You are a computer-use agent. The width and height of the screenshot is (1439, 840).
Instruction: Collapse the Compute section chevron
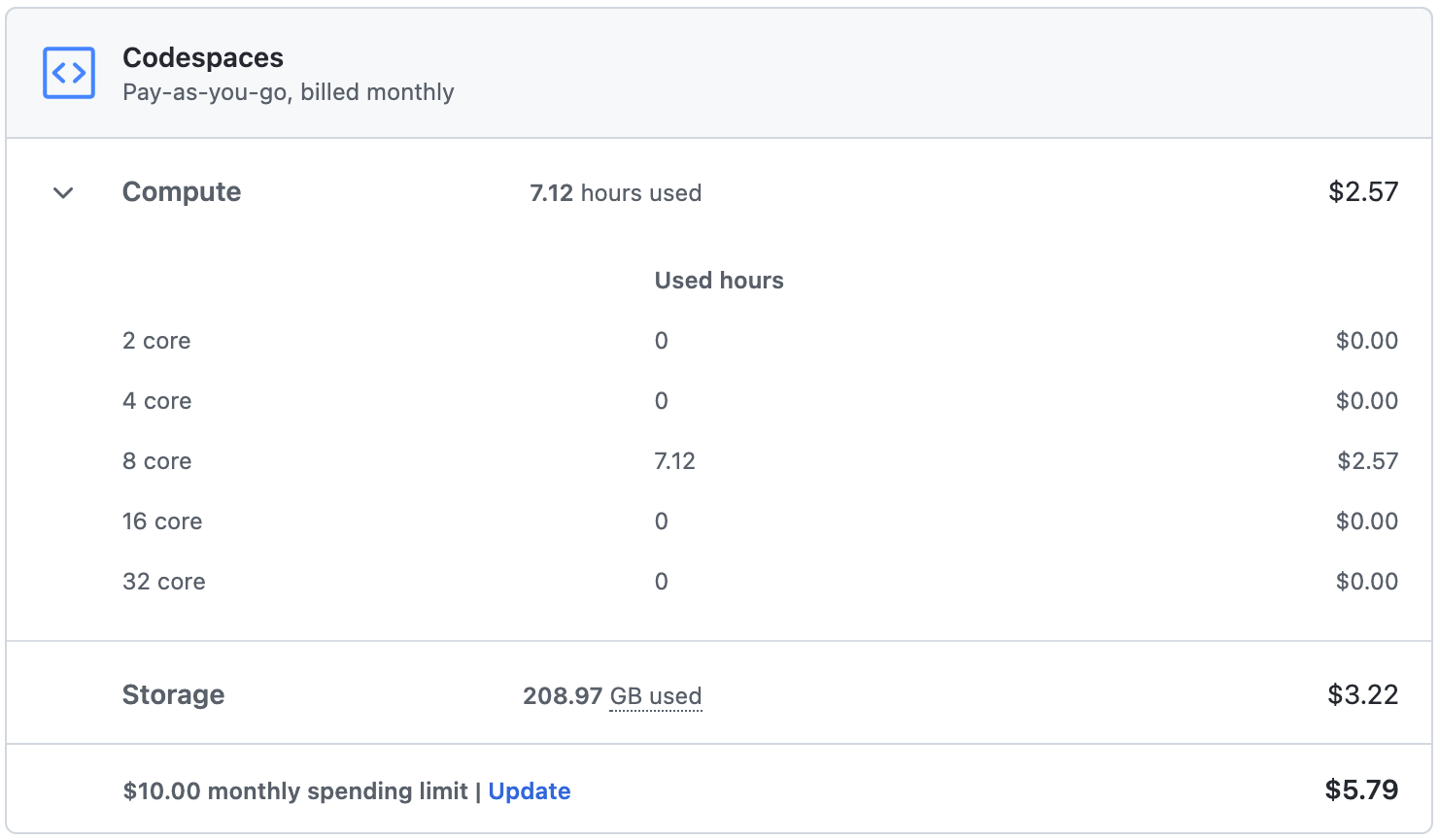(x=63, y=192)
